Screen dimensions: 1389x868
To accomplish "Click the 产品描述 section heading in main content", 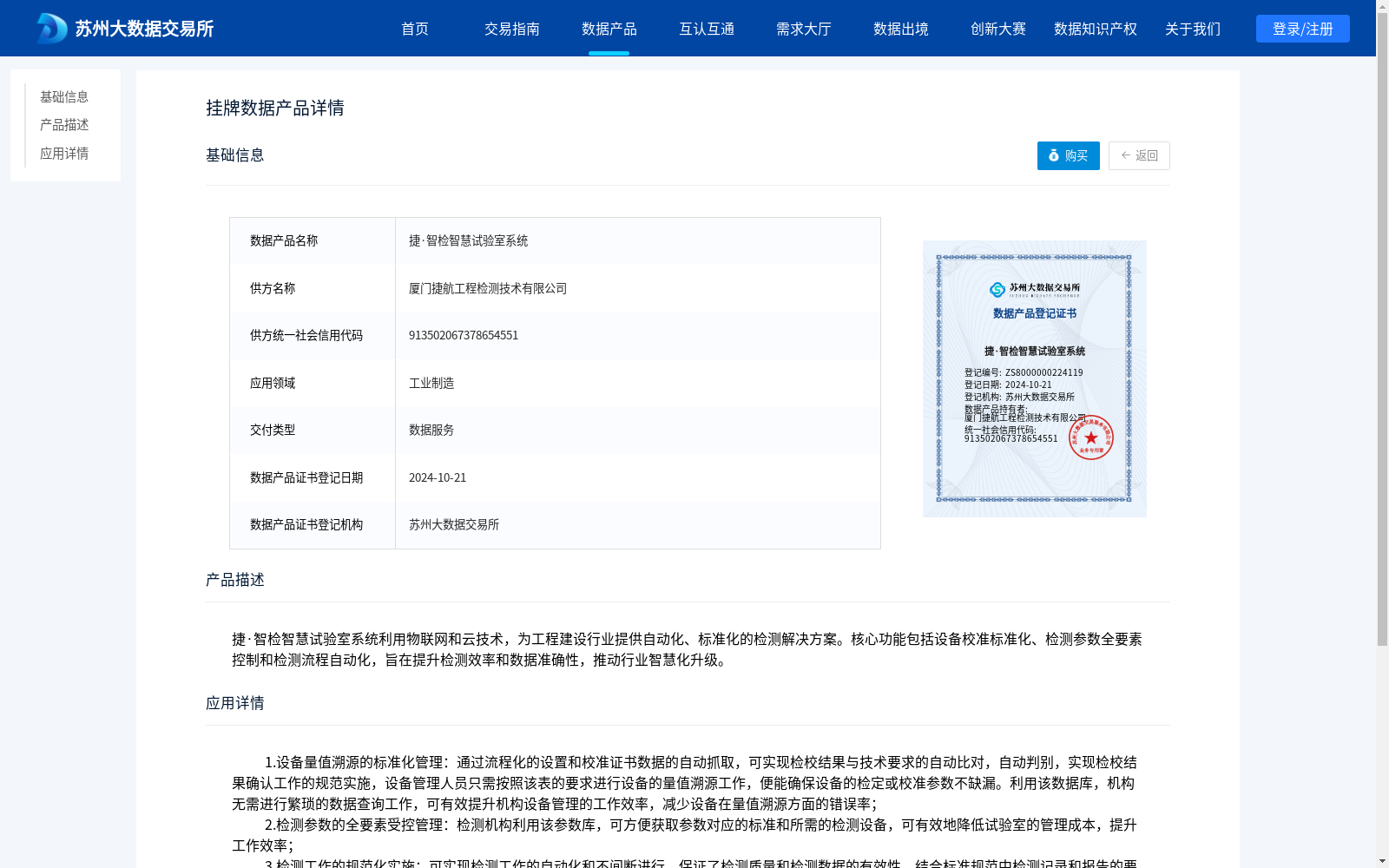I will coord(235,580).
